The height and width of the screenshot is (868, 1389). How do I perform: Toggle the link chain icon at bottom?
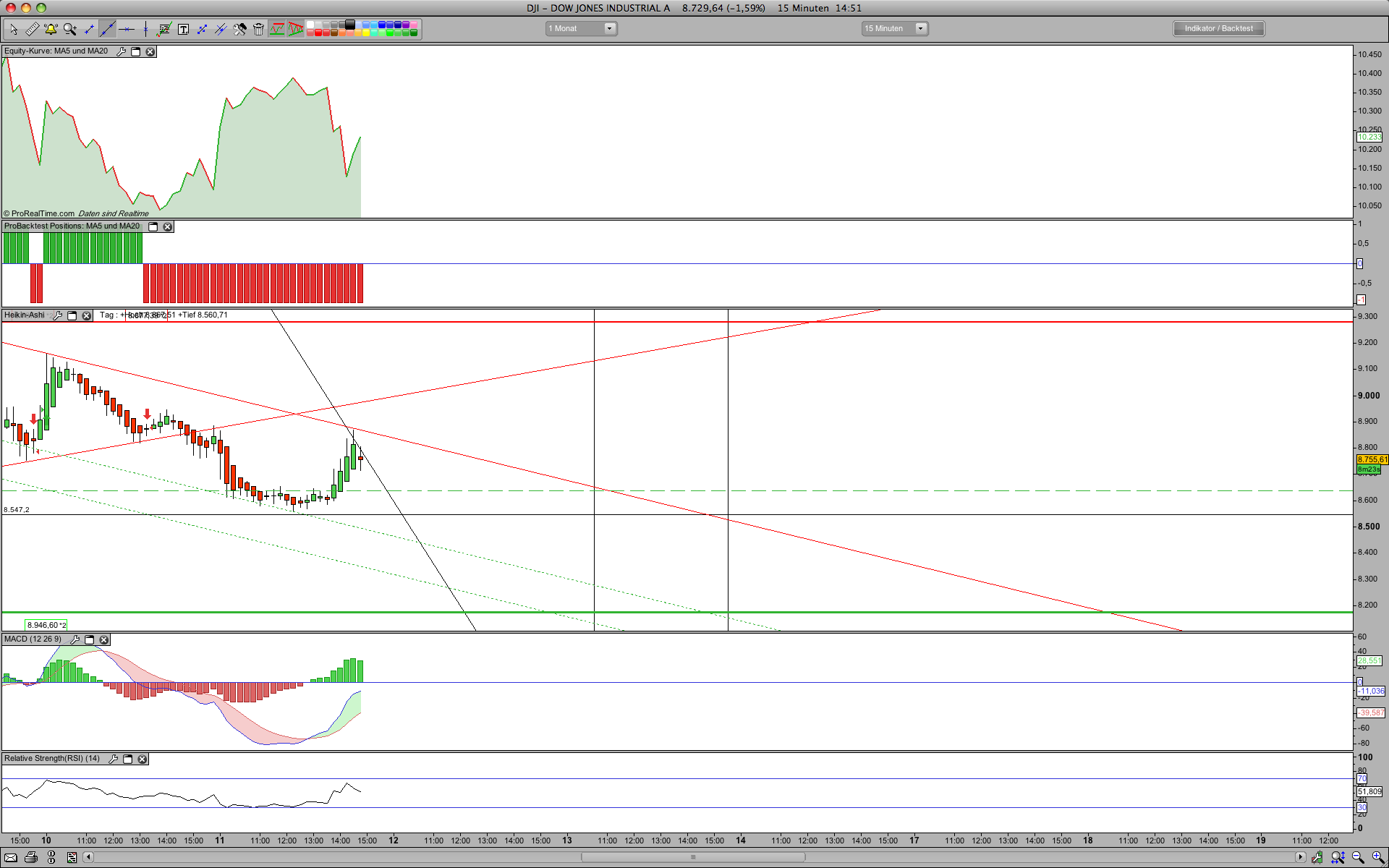[x=51, y=857]
